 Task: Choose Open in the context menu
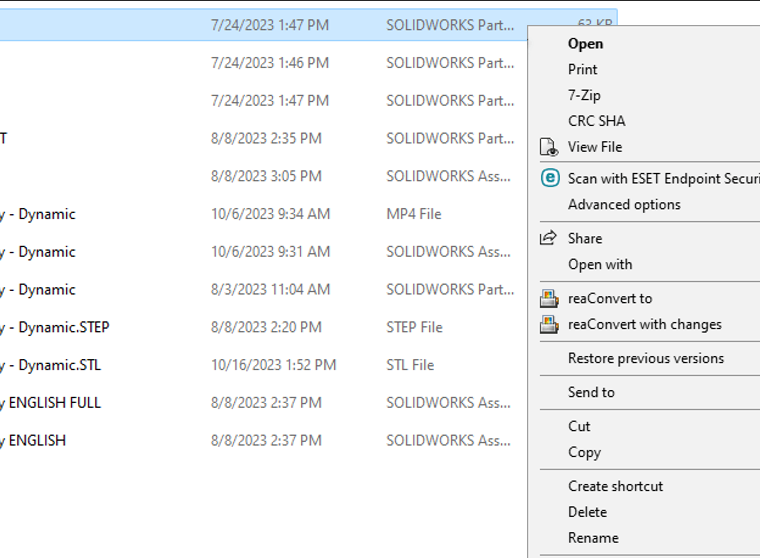pyautogui.click(x=586, y=44)
